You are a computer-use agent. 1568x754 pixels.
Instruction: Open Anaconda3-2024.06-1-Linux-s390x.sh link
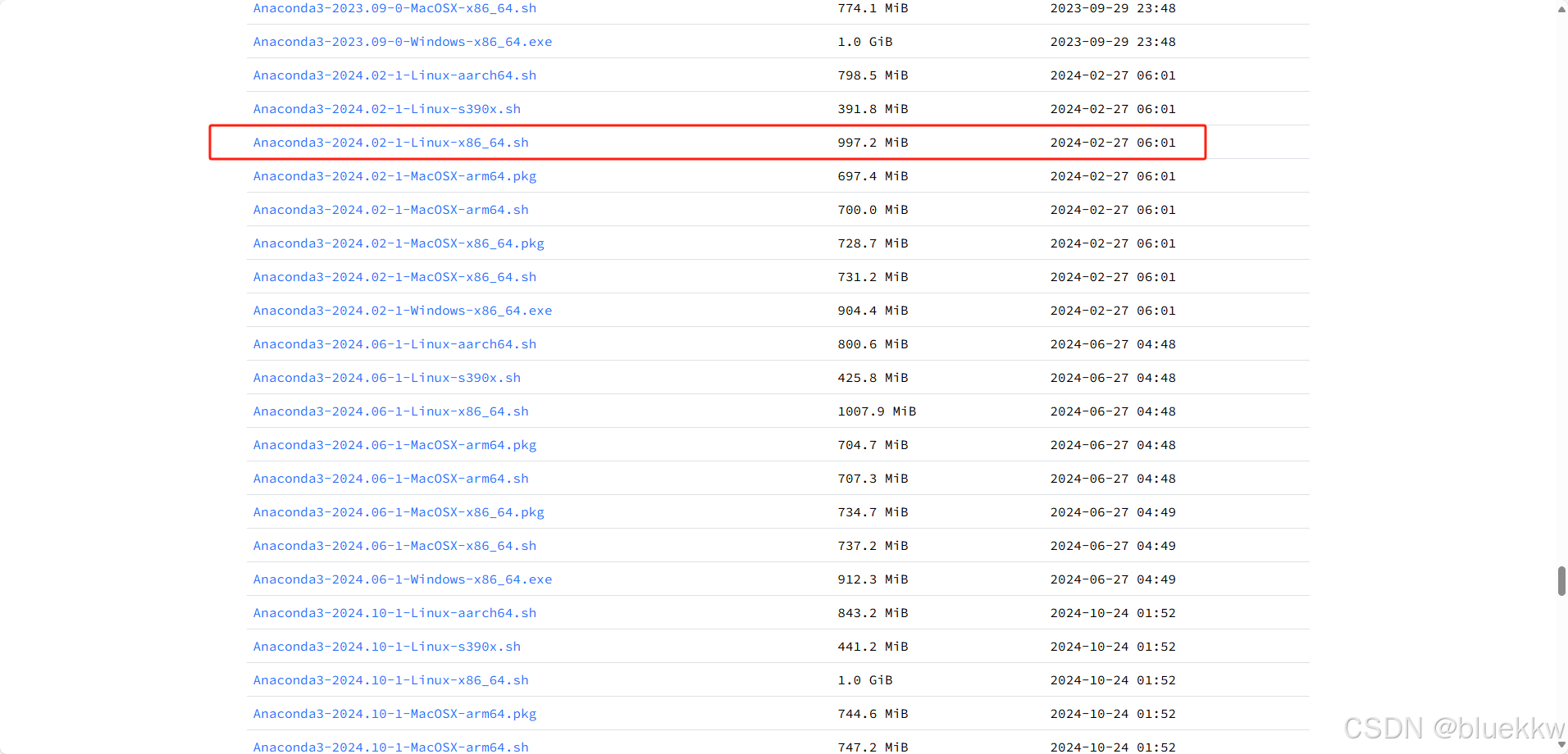(x=387, y=378)
